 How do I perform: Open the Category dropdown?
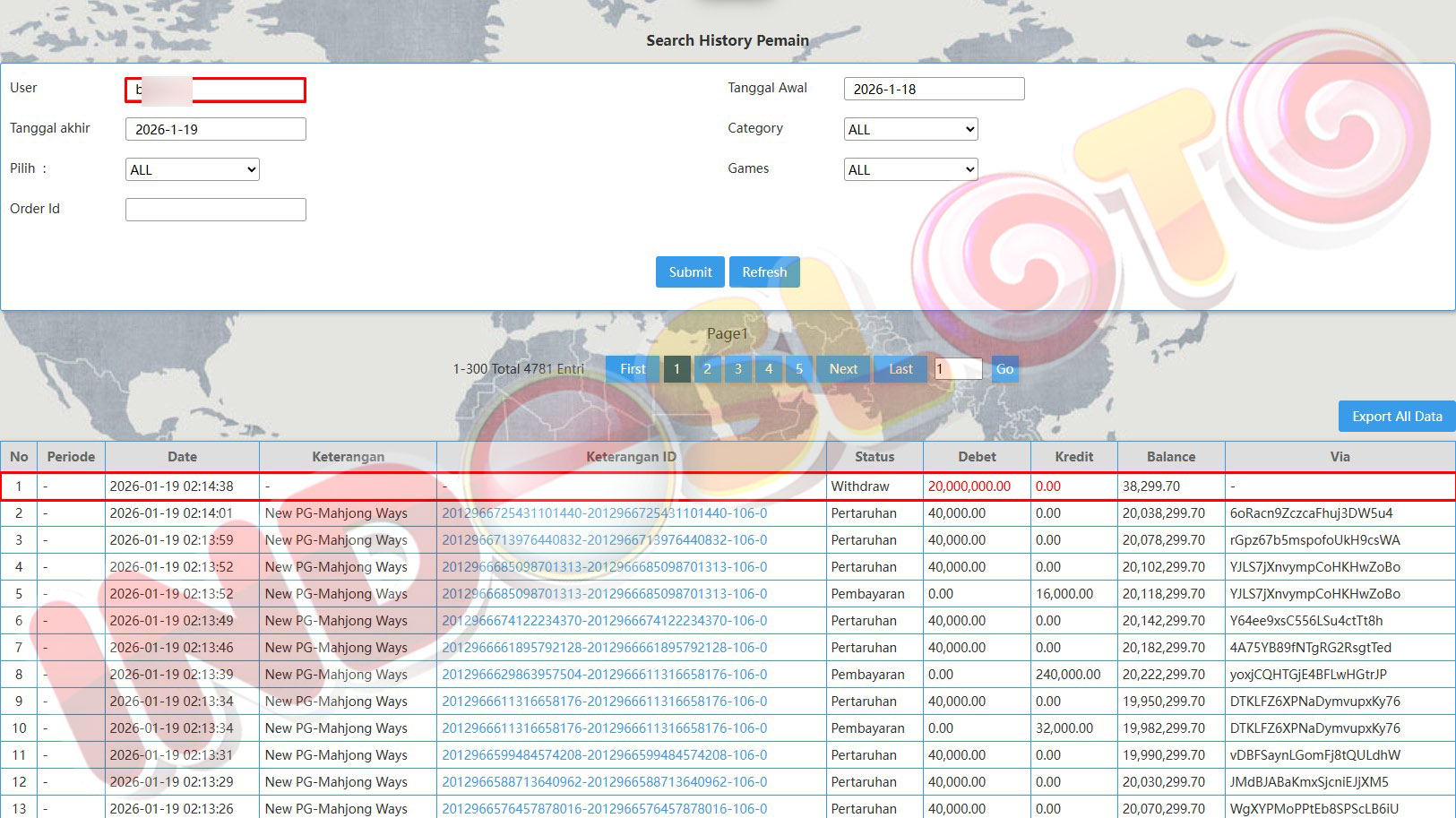coord(910,130)
